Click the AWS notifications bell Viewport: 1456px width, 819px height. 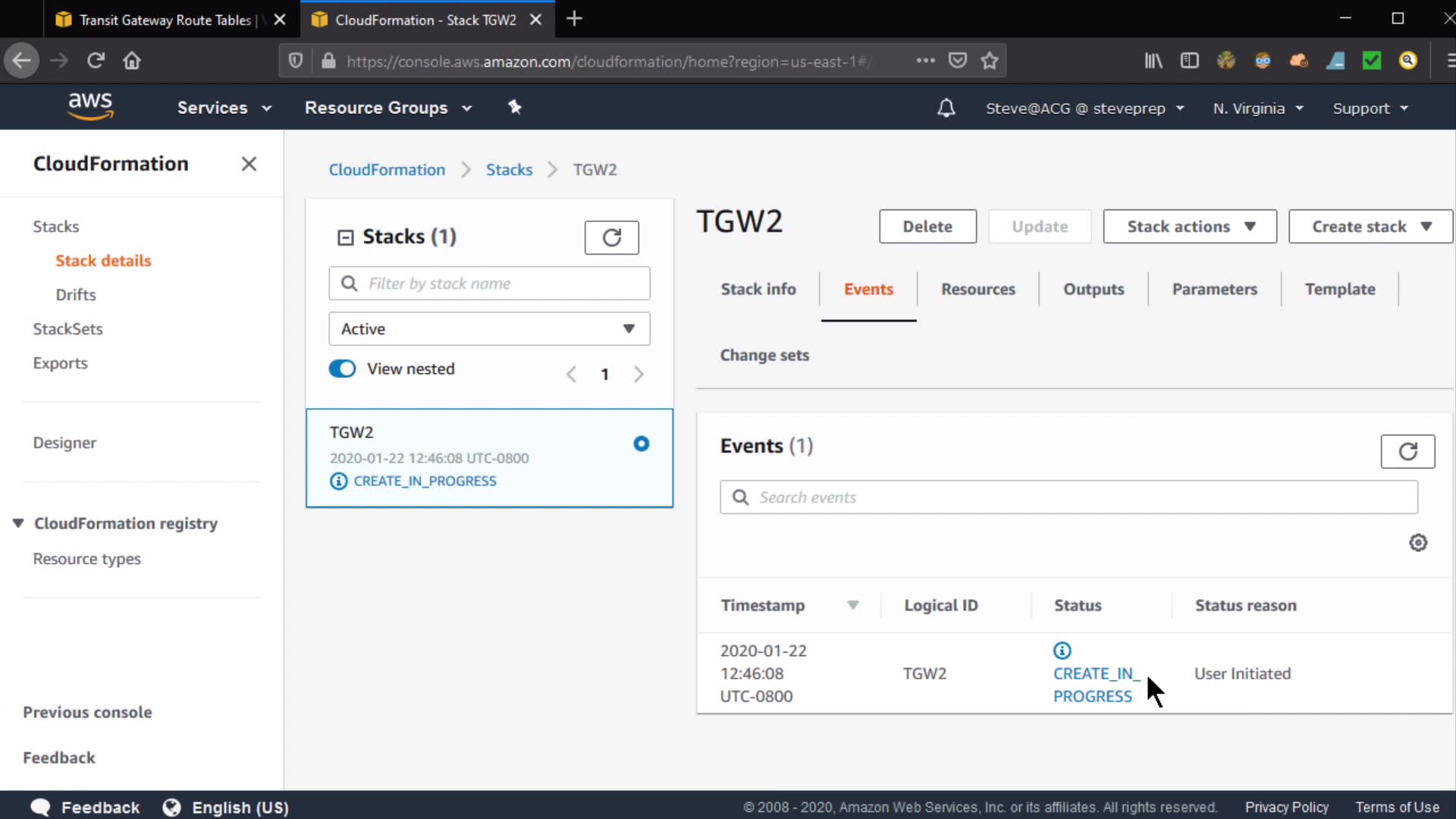(x=946, y=108)
